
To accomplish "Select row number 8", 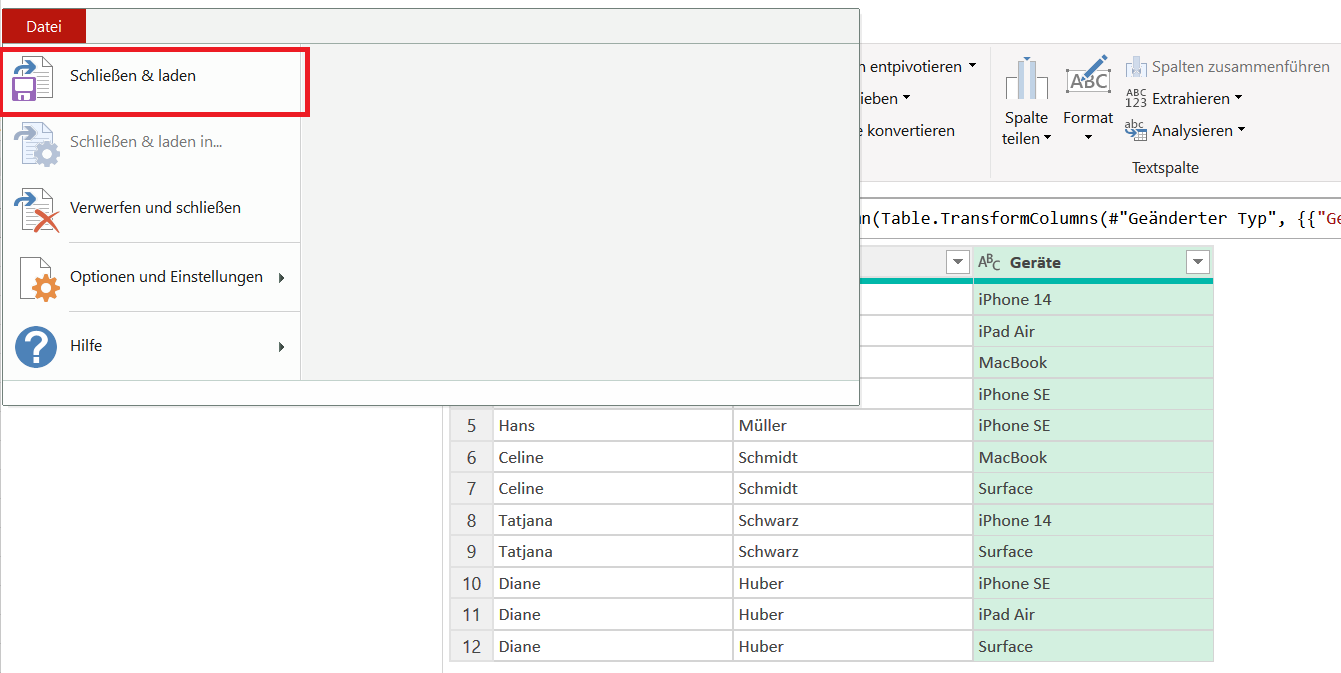I will (471, 521).
